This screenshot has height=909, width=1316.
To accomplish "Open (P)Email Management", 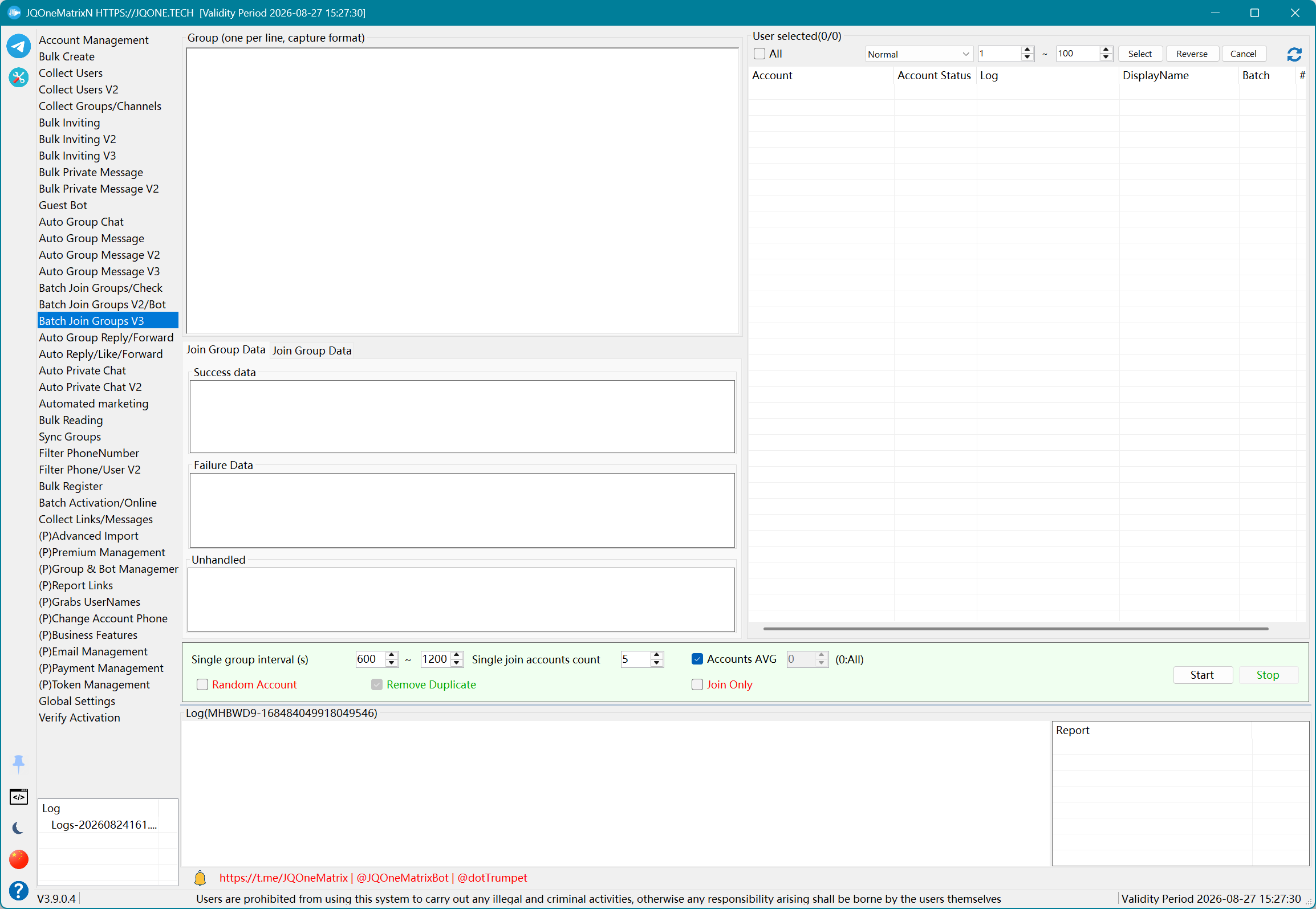I will tap(93, 651).
